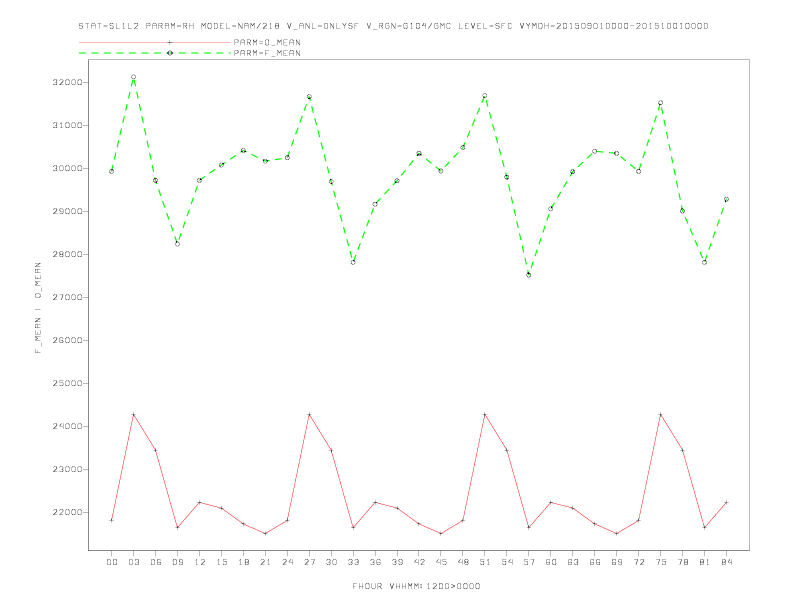Screen dimensions: 792x612
Task: Click the y-axis label F_MEAN | O_MEAN
Action: [38, 308]
